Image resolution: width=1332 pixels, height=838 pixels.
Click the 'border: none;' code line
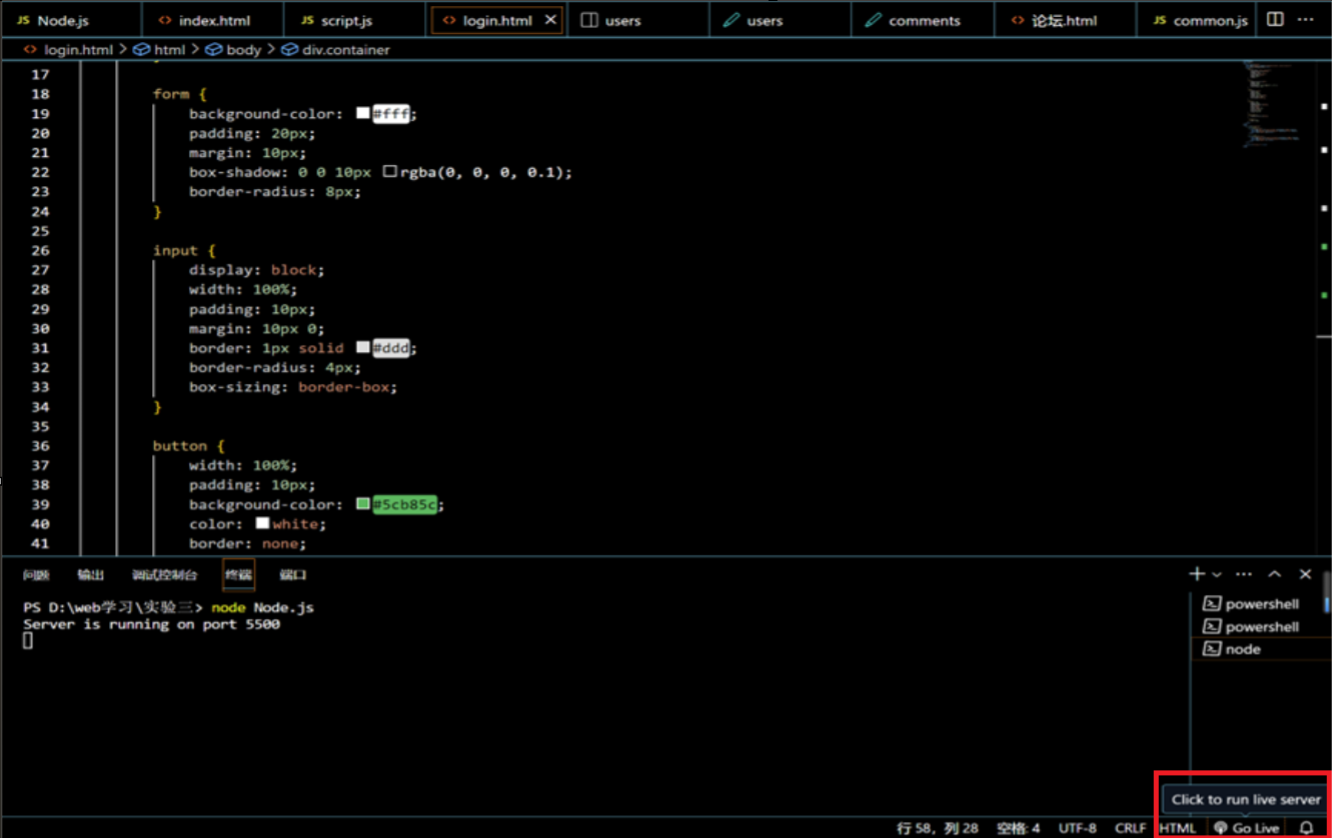pos(248,543)
